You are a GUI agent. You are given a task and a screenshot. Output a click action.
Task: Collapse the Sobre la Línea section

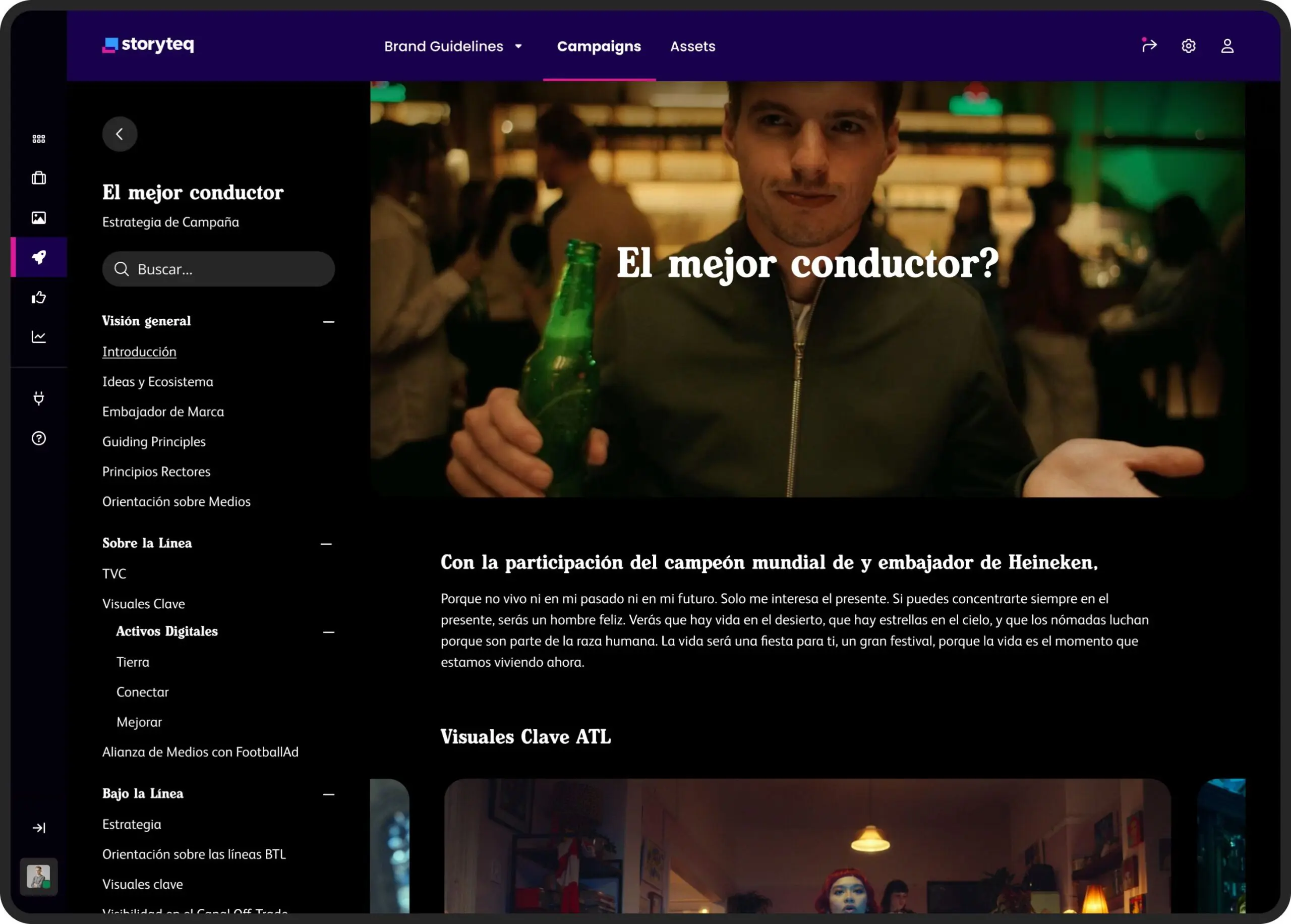coord(326,544)
